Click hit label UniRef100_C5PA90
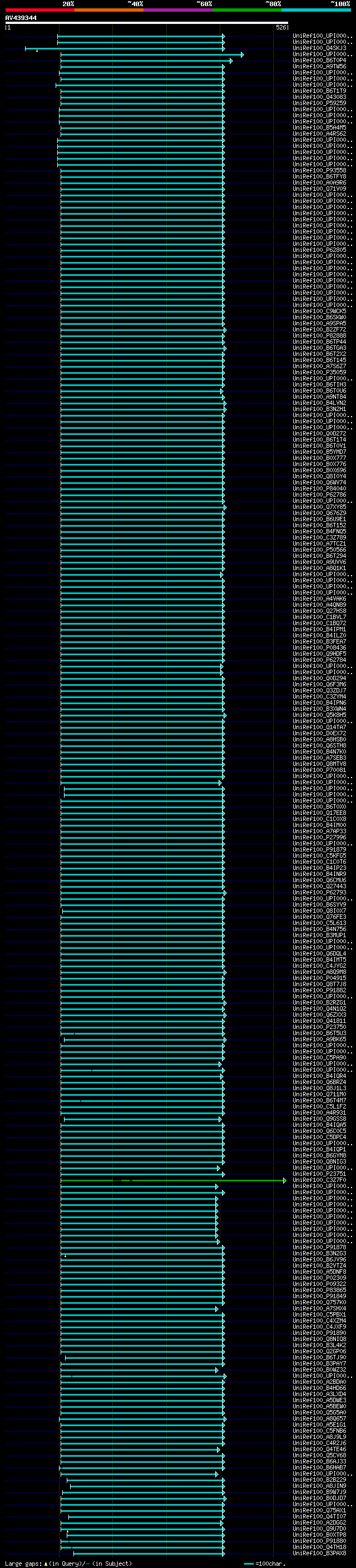The width and height of the screenshot is (356, 1568). [x=319, y=1057]
